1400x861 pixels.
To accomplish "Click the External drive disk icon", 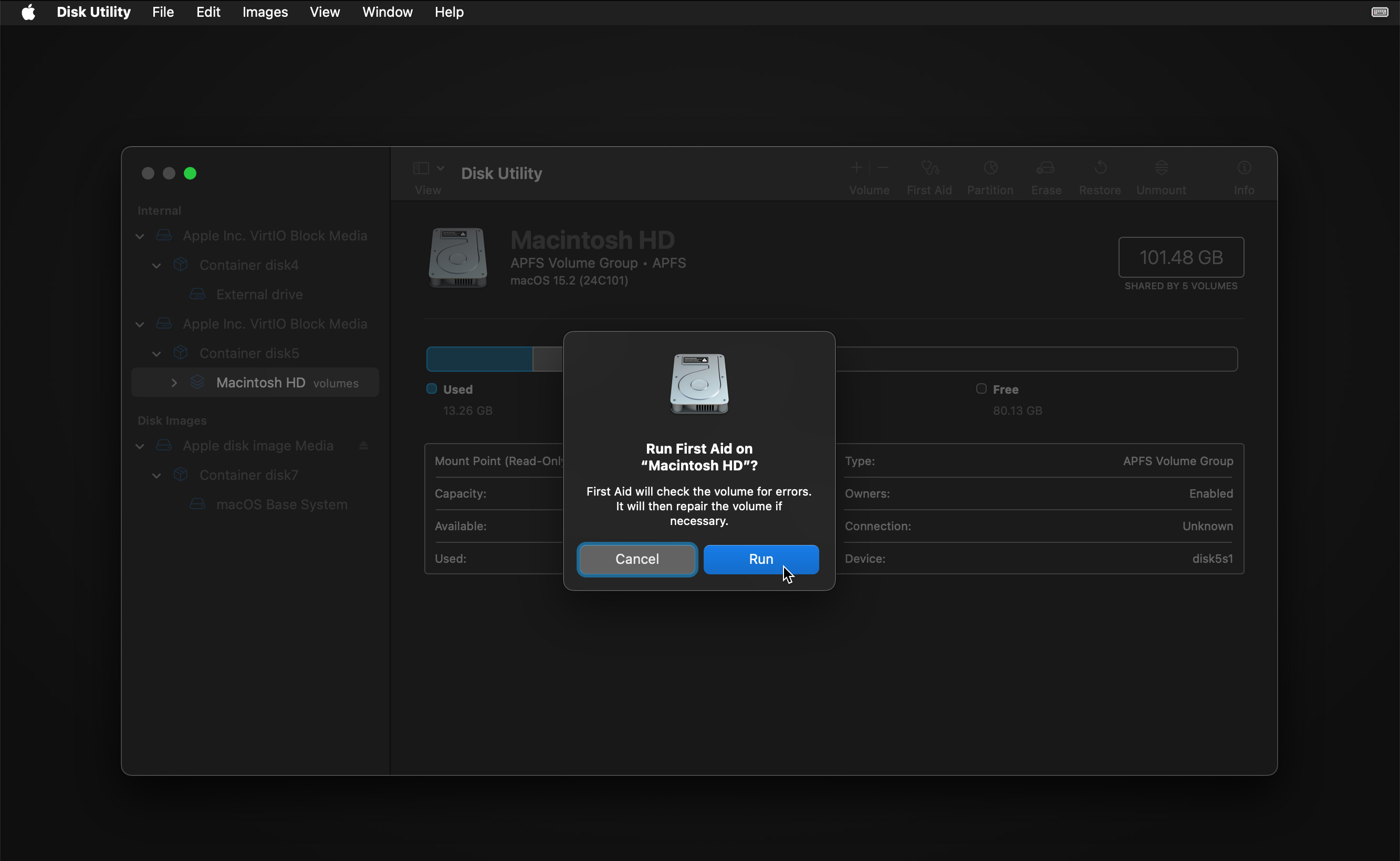I will [197, 294].
